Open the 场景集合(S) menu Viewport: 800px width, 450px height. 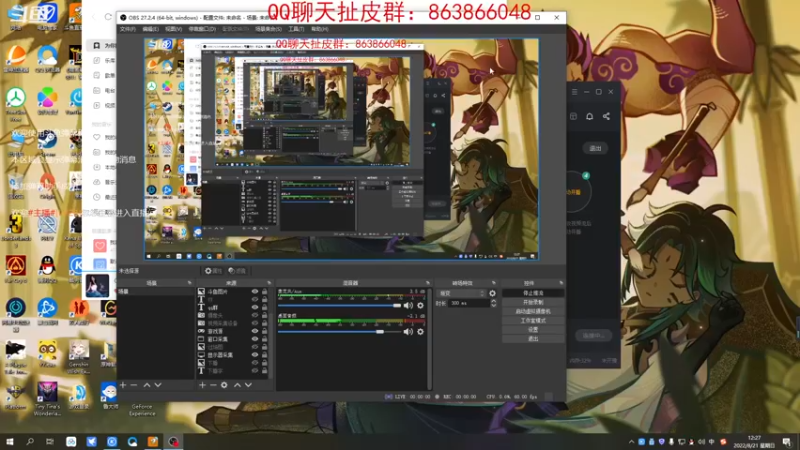[x=268, y=29]
